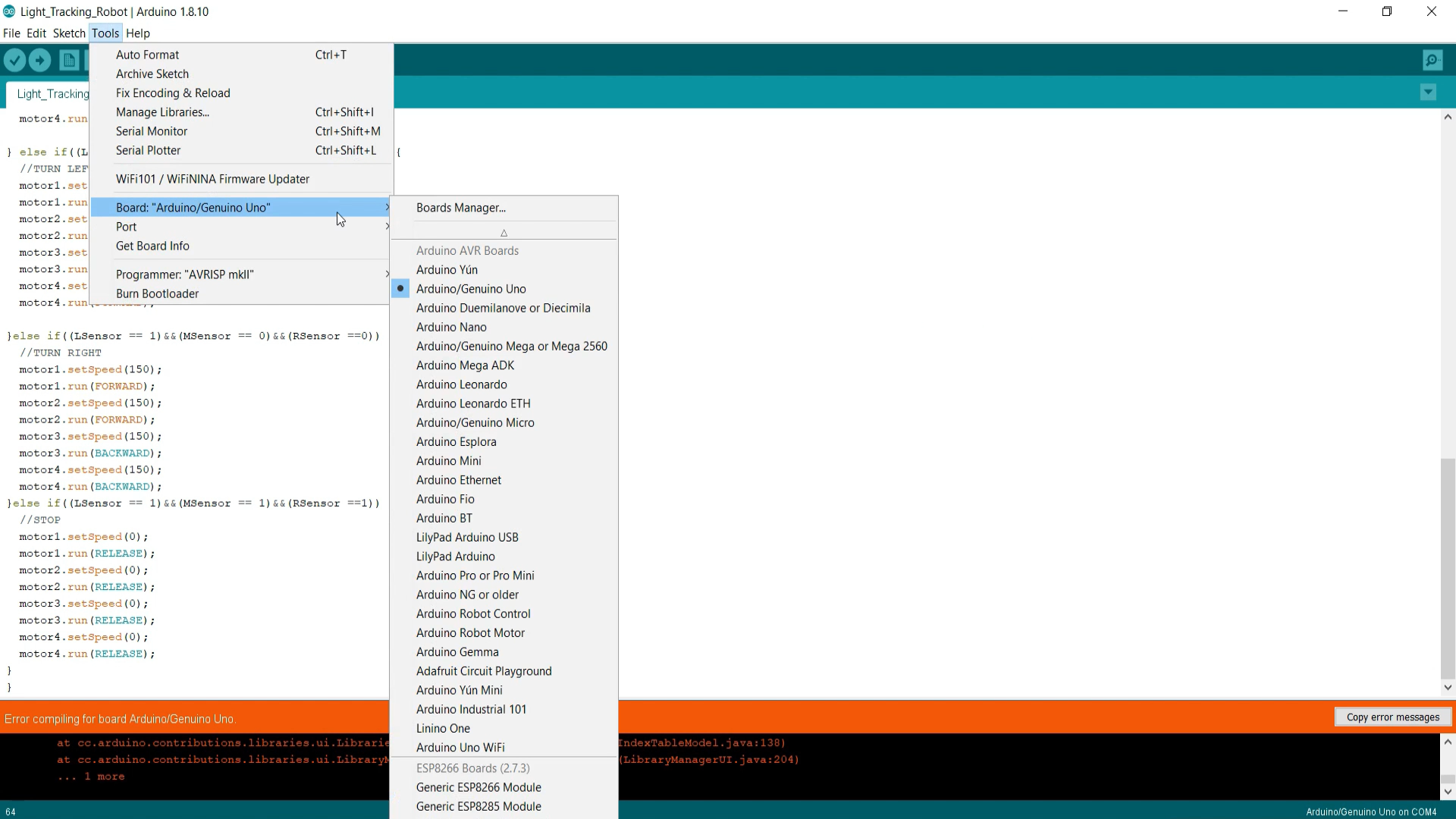Select Generic ESP8266 Module board

pos(504,787)
